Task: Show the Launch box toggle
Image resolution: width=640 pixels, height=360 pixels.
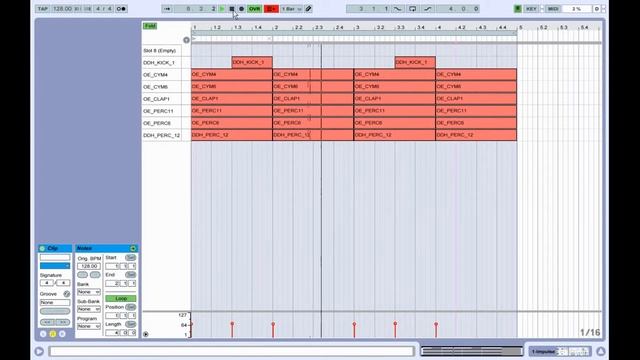Action: [x=43, y=334]
